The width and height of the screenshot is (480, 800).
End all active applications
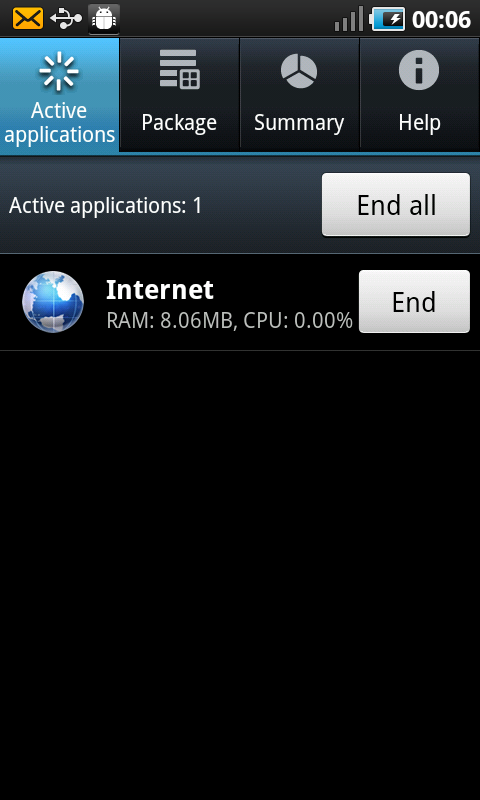point(396,205)
